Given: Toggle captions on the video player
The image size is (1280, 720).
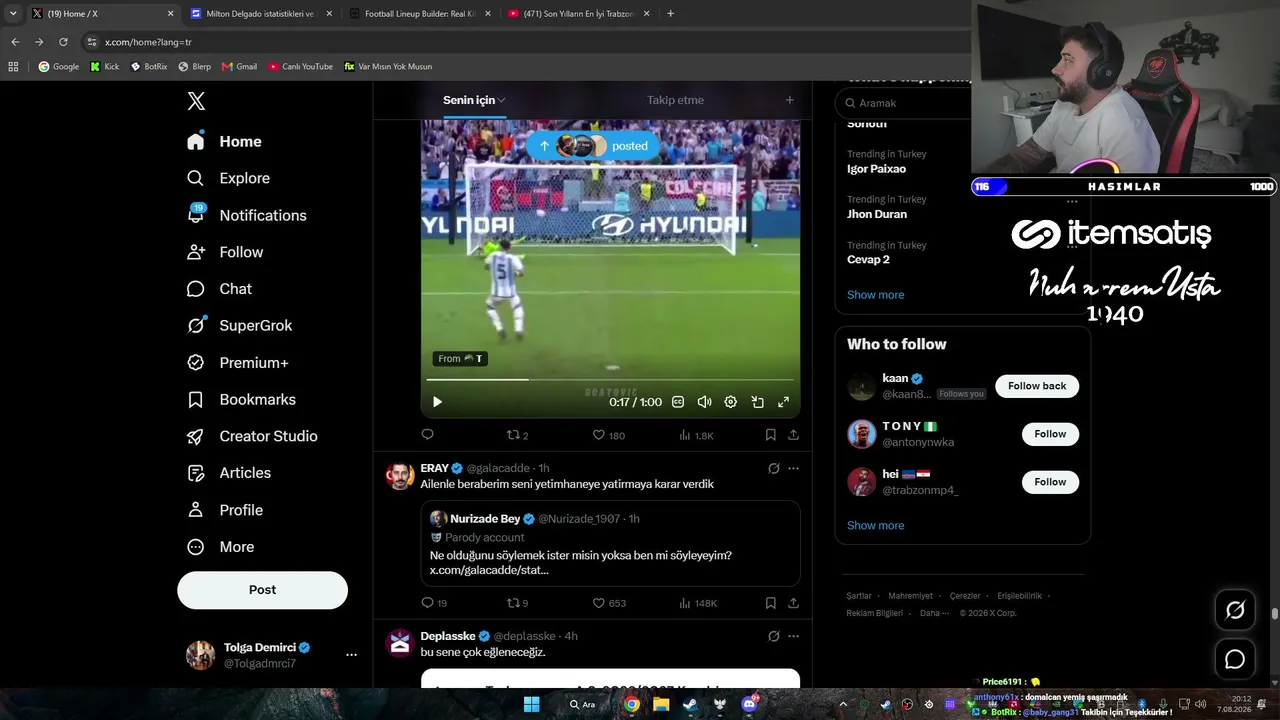Looking at the screenshot, I should 678,402.
